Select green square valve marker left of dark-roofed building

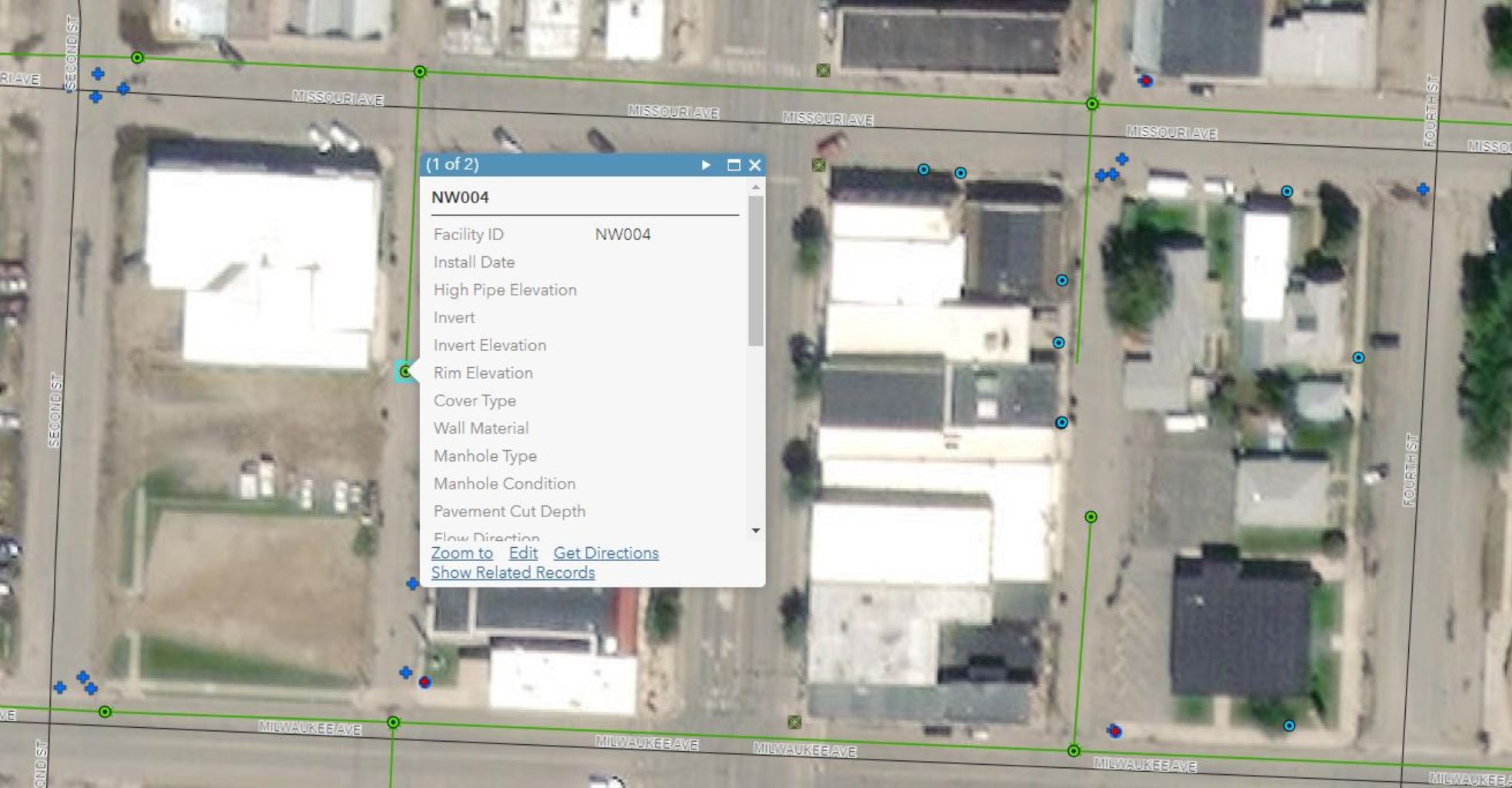click(x=823, y=71)
